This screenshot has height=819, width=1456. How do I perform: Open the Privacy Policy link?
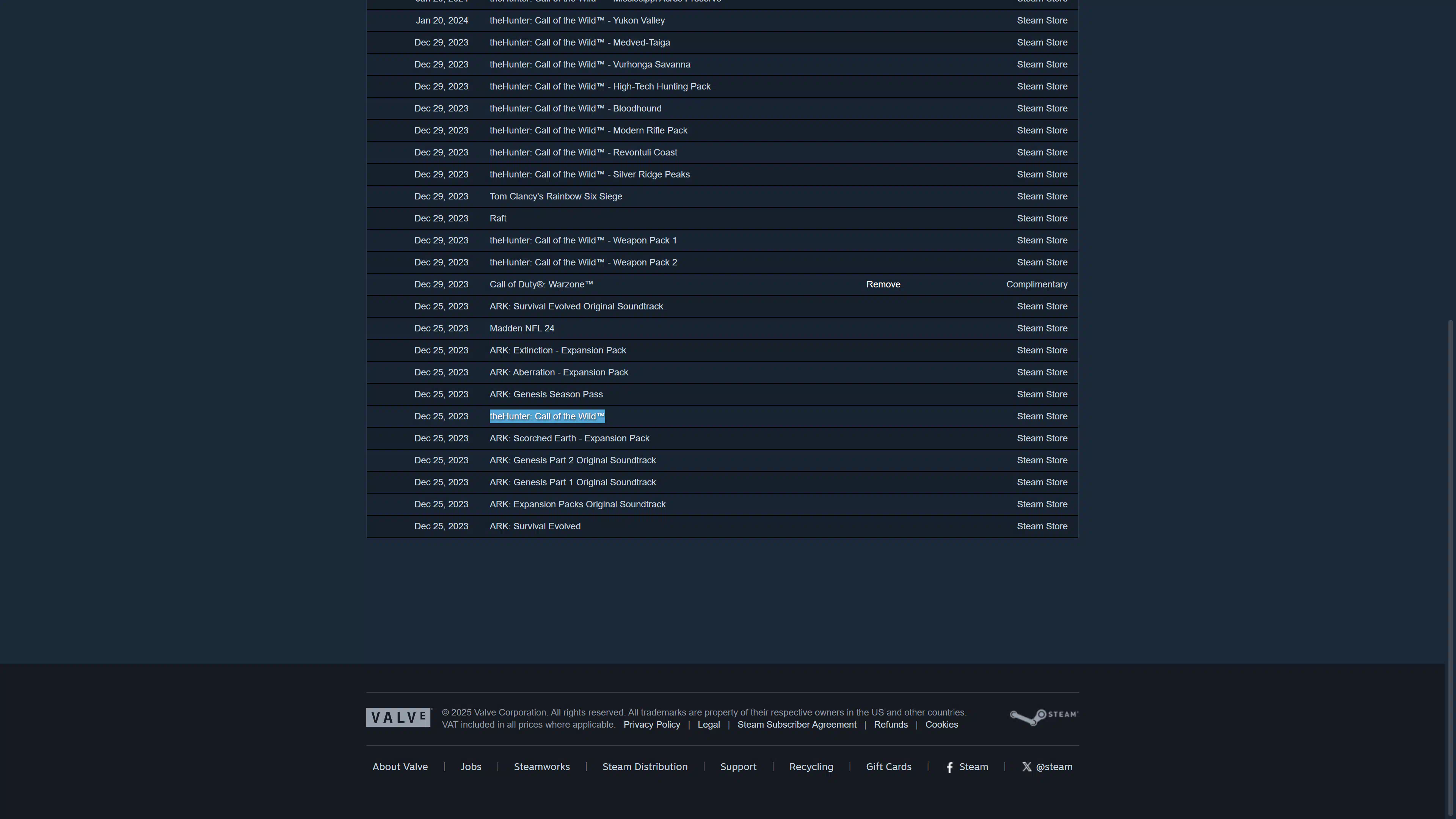point(652,725)
